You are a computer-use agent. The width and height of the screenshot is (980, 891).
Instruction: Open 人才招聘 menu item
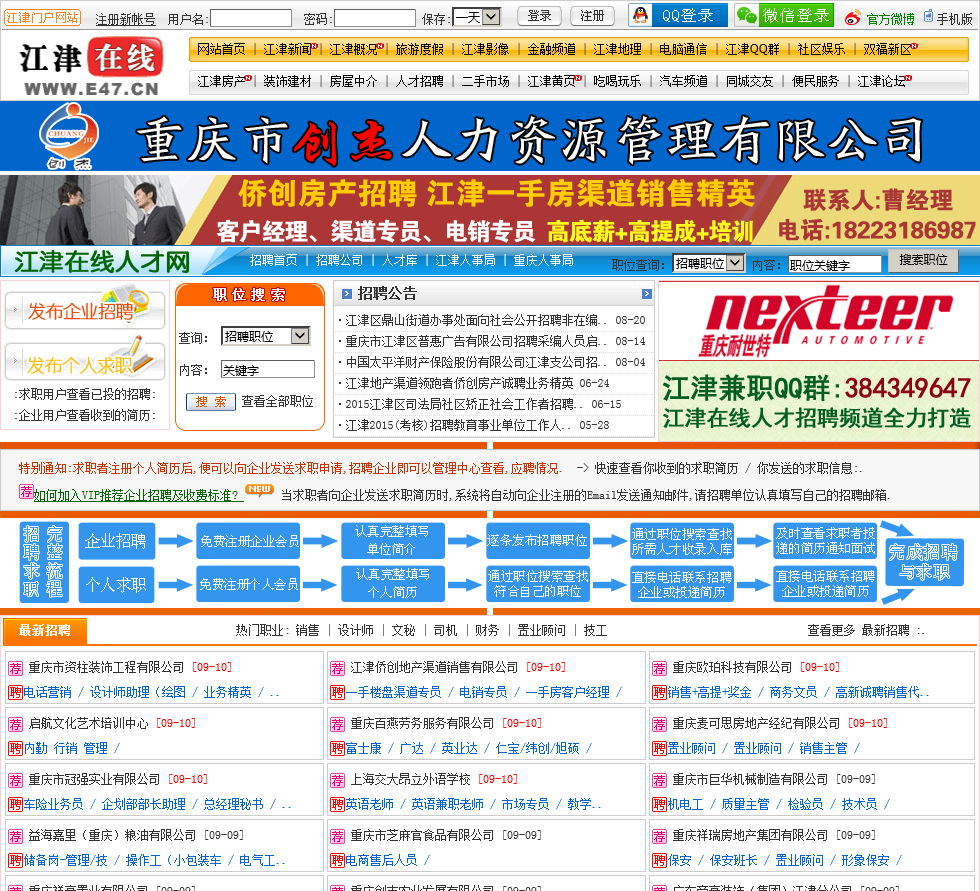[x=419, y=81]
